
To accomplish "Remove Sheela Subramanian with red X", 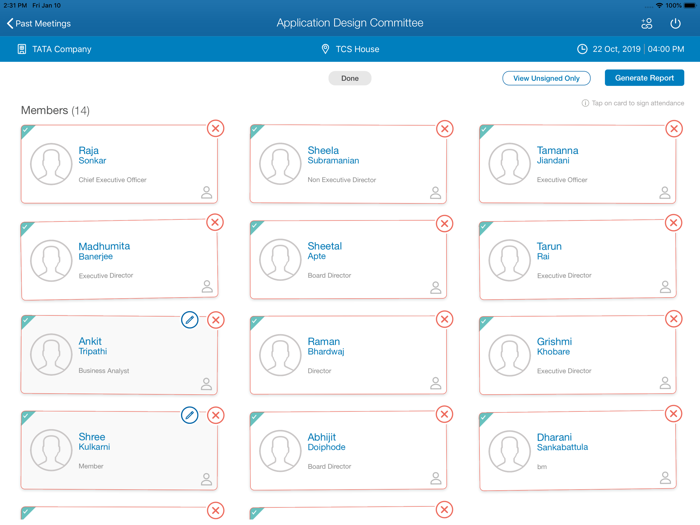I will coord(445,129).
